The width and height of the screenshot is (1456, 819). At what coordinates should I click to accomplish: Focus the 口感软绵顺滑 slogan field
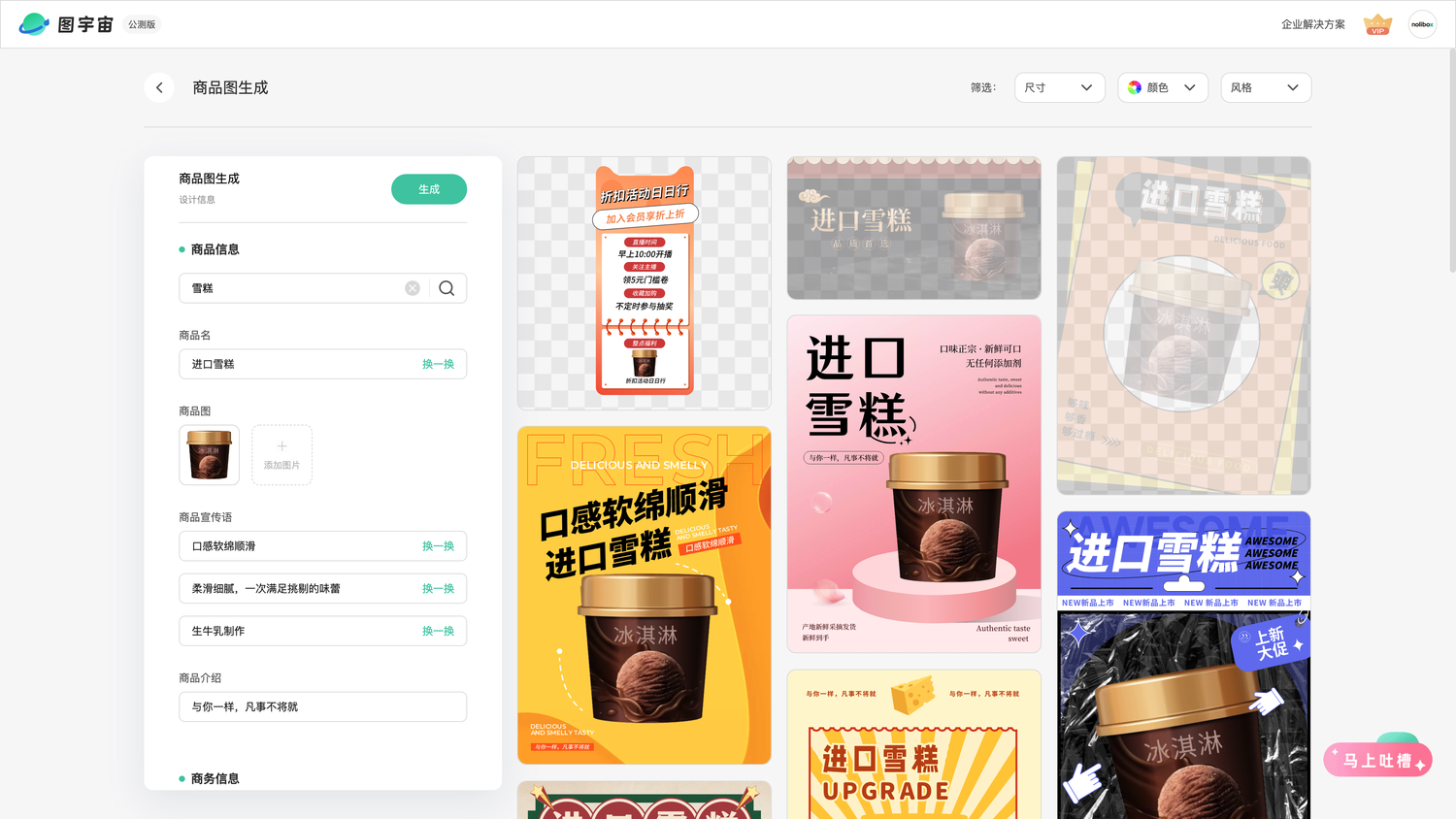[322, 546]
